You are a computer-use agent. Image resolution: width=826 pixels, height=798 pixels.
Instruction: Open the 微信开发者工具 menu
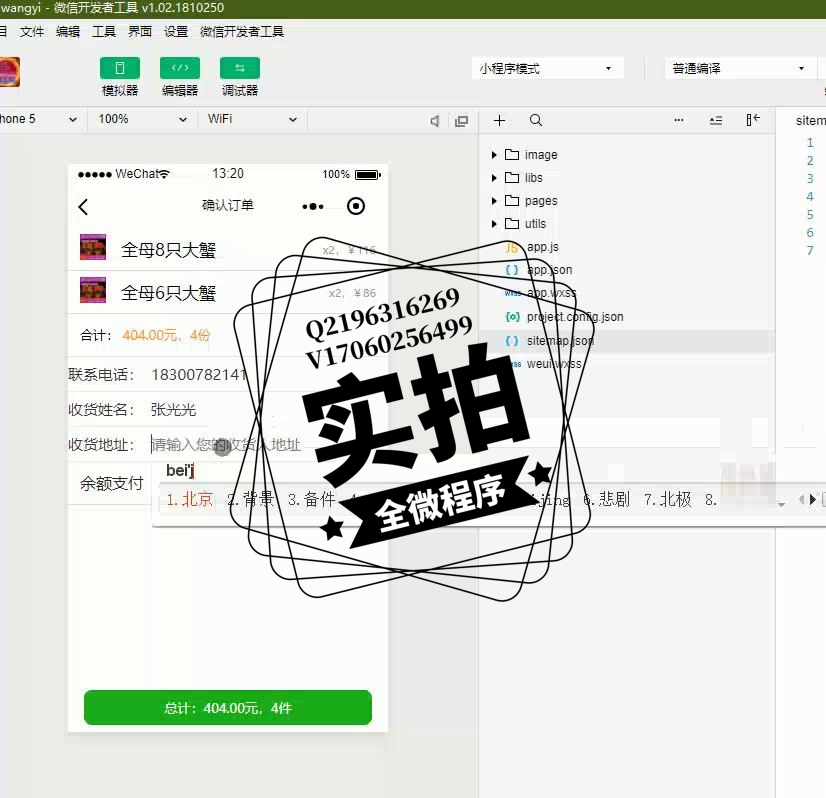[x=242, y=32]
